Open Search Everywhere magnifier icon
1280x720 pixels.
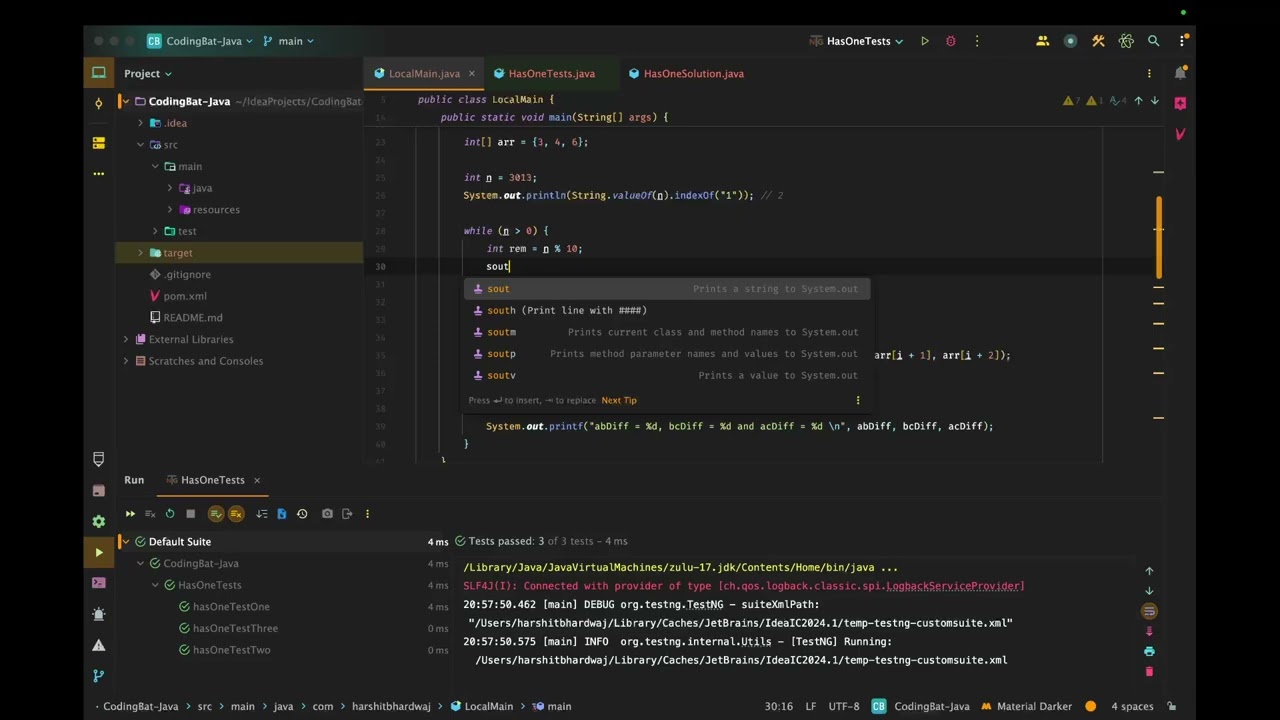1153,41
